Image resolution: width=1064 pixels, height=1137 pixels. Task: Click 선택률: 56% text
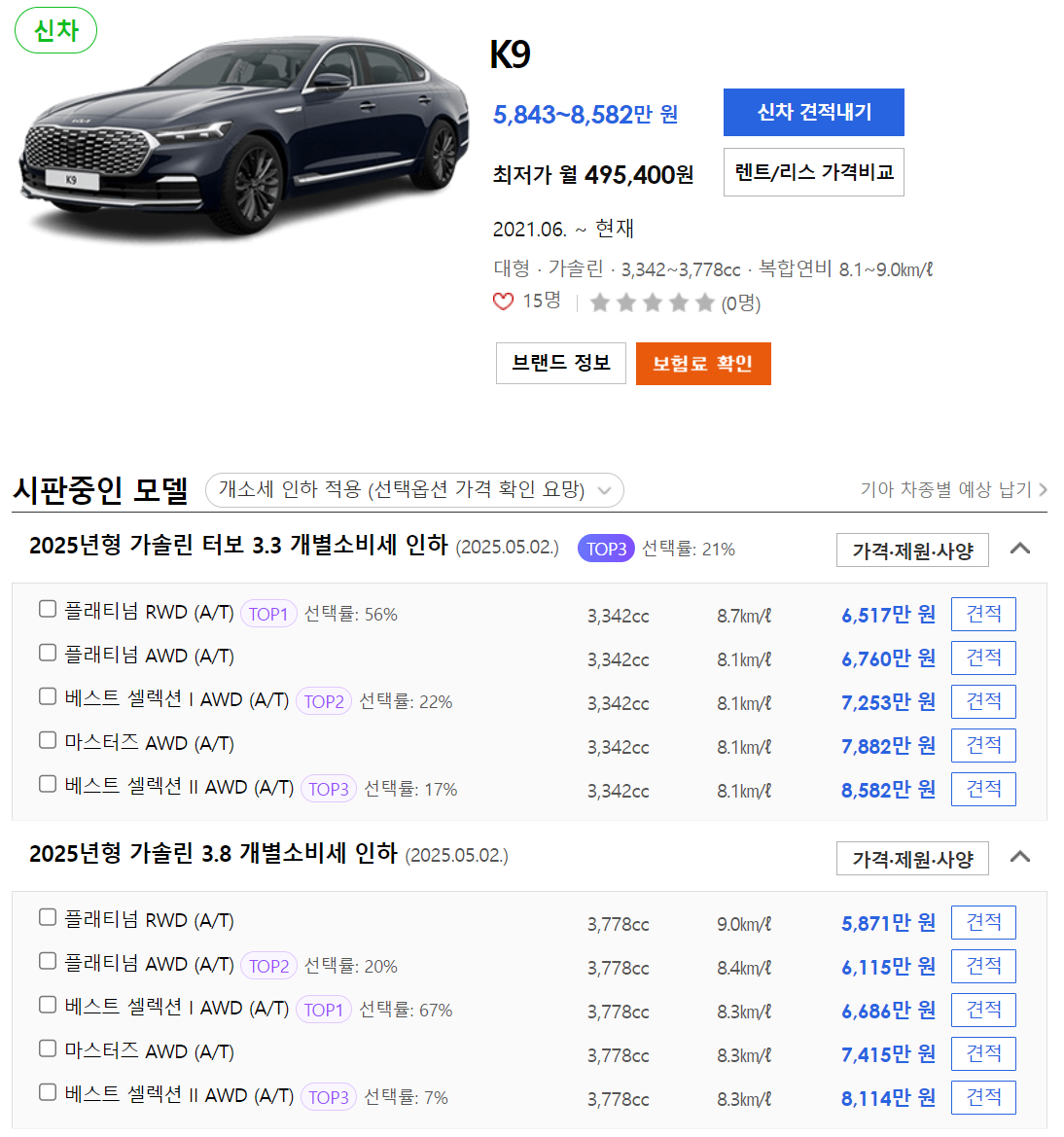(x=351, y=614)
